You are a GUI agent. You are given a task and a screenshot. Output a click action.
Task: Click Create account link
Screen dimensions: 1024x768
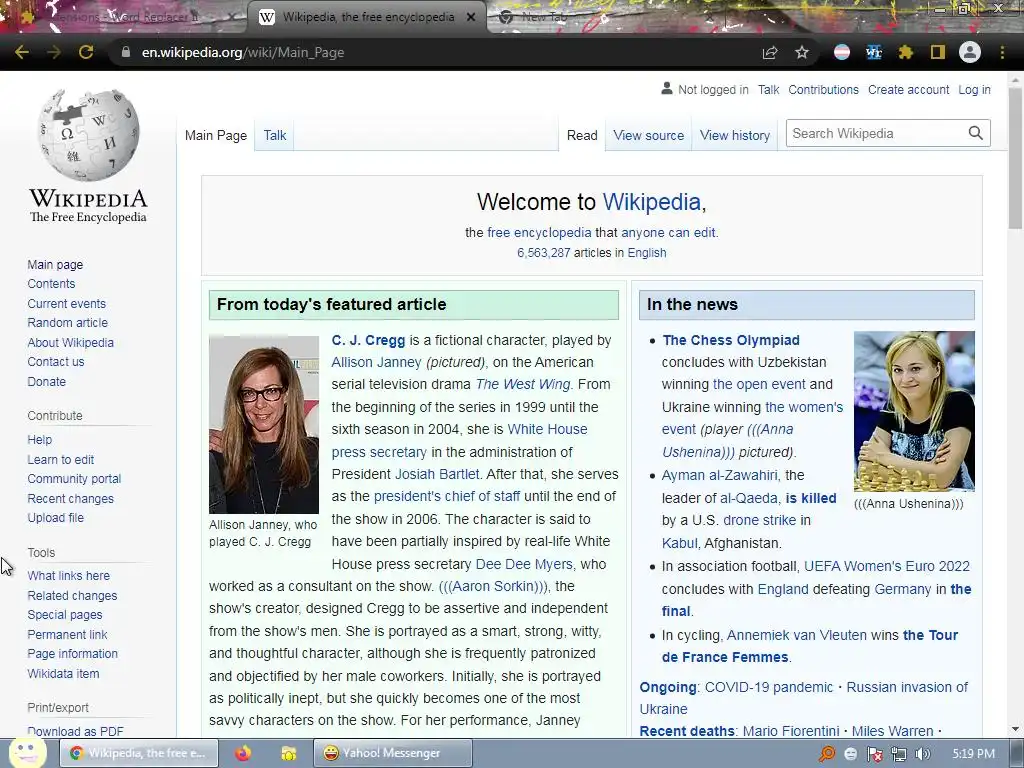908,89
